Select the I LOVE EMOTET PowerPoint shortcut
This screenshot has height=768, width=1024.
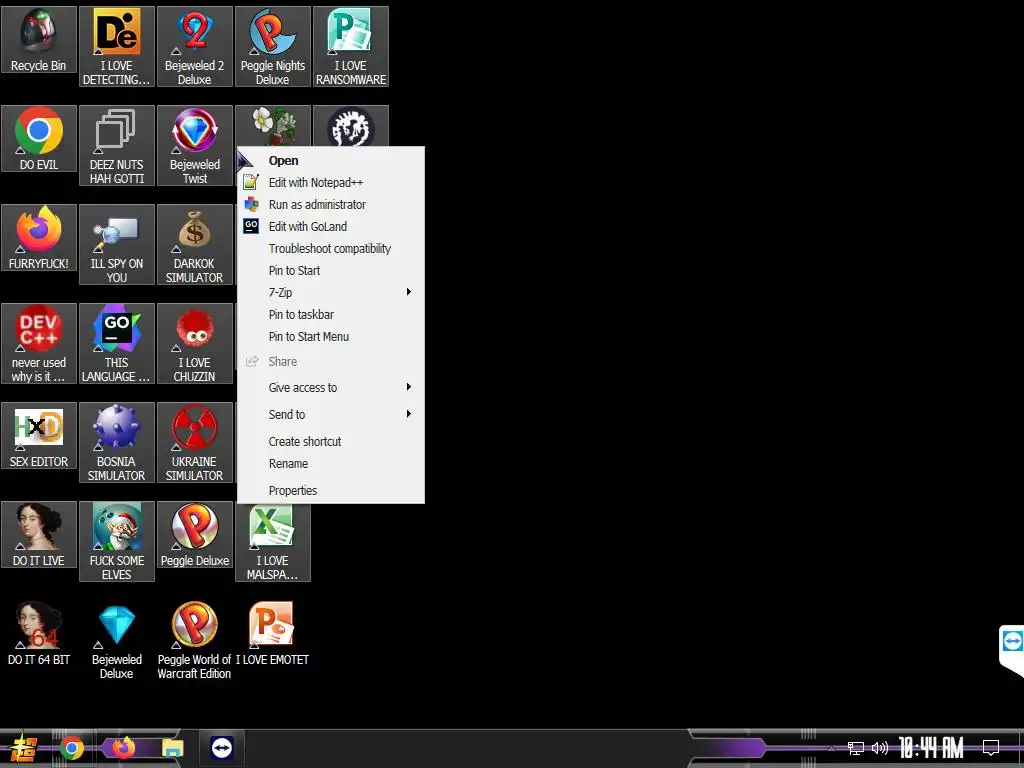coord(272,633)
